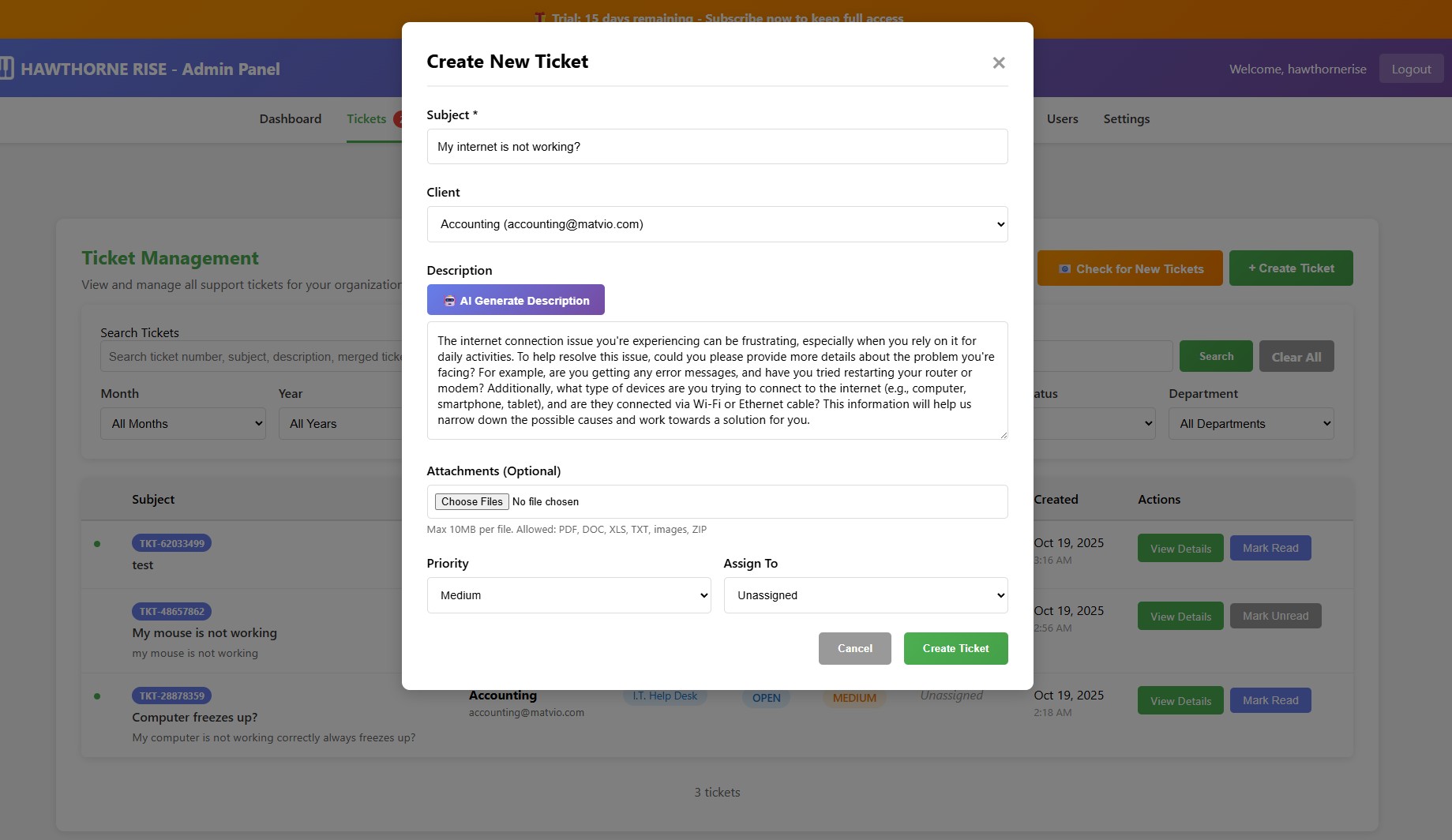
Task: Close the Create New Ticket dialog
Action: click(x=998, y=63)
